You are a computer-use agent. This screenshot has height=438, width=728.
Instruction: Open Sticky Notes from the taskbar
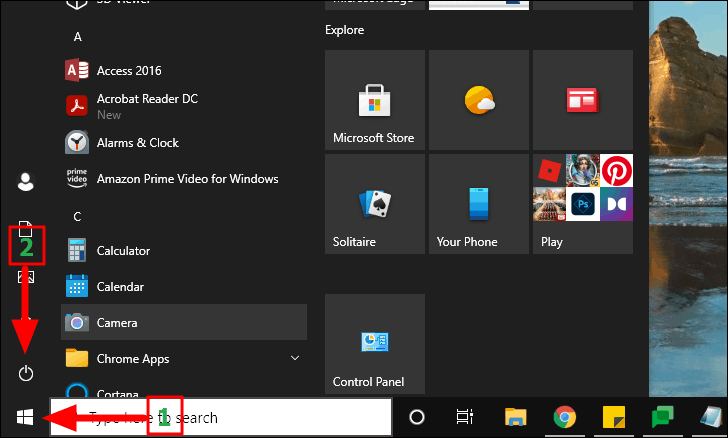[x=614, y=417]
